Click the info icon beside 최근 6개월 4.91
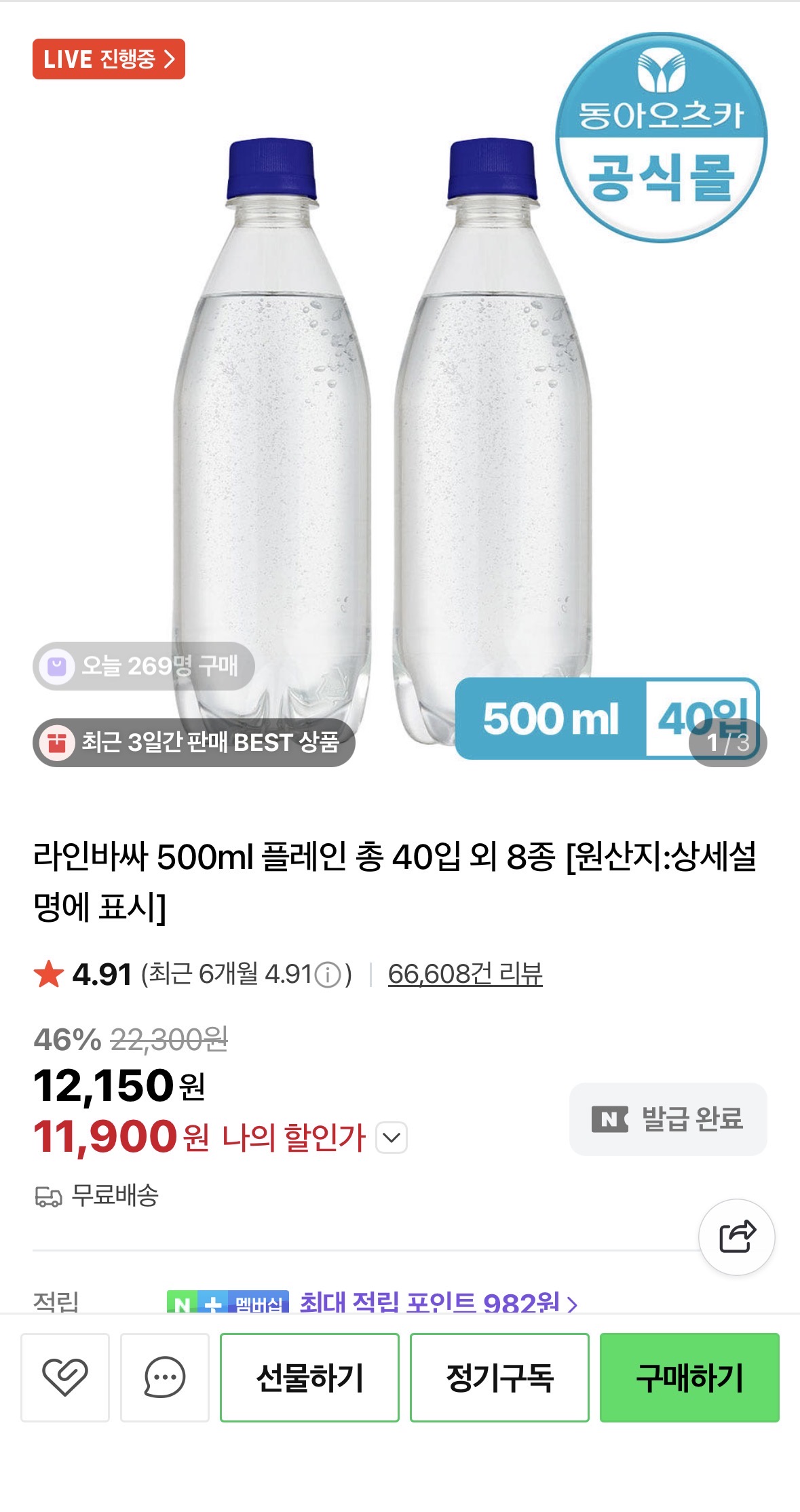 click(x=328, y=975)
